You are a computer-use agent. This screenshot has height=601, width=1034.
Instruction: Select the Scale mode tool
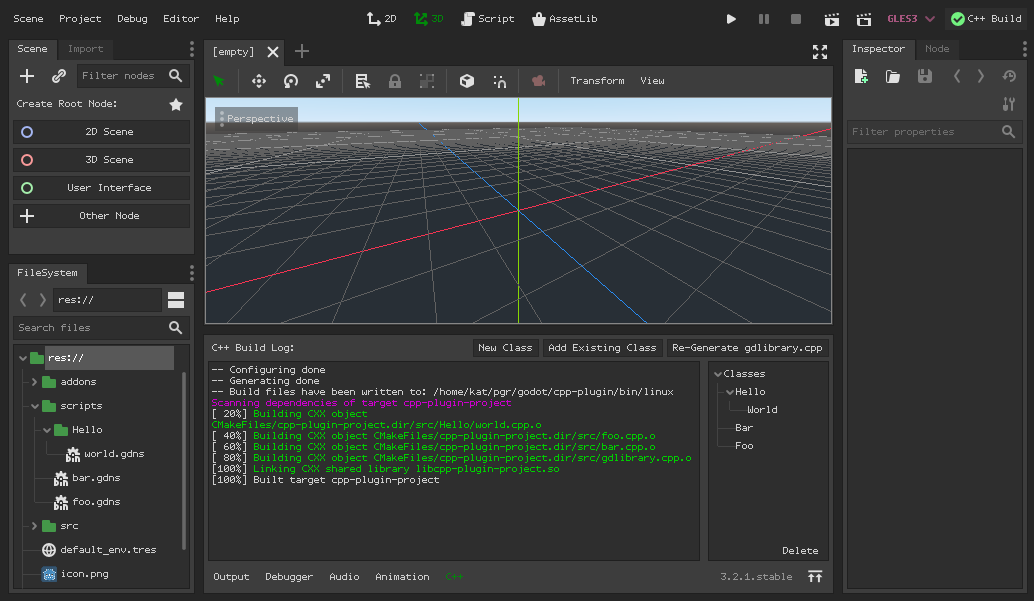tap(323, 81)
